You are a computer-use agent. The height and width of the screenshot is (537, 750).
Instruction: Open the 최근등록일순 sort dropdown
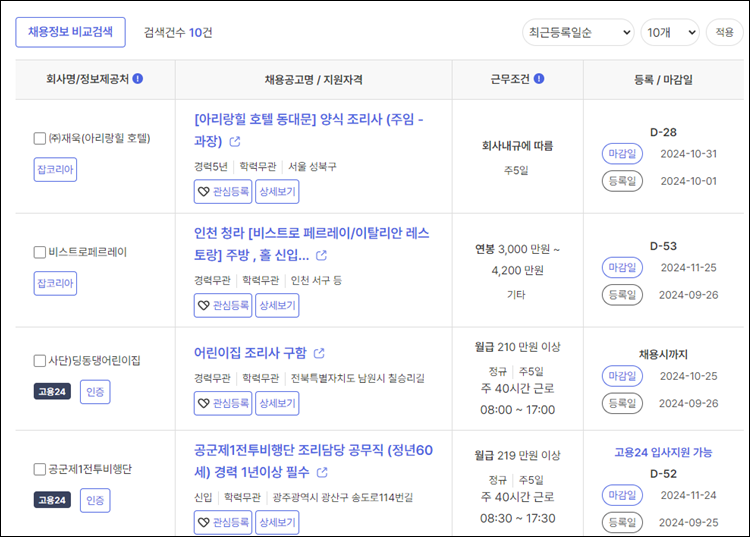click(x=578, y=33)
